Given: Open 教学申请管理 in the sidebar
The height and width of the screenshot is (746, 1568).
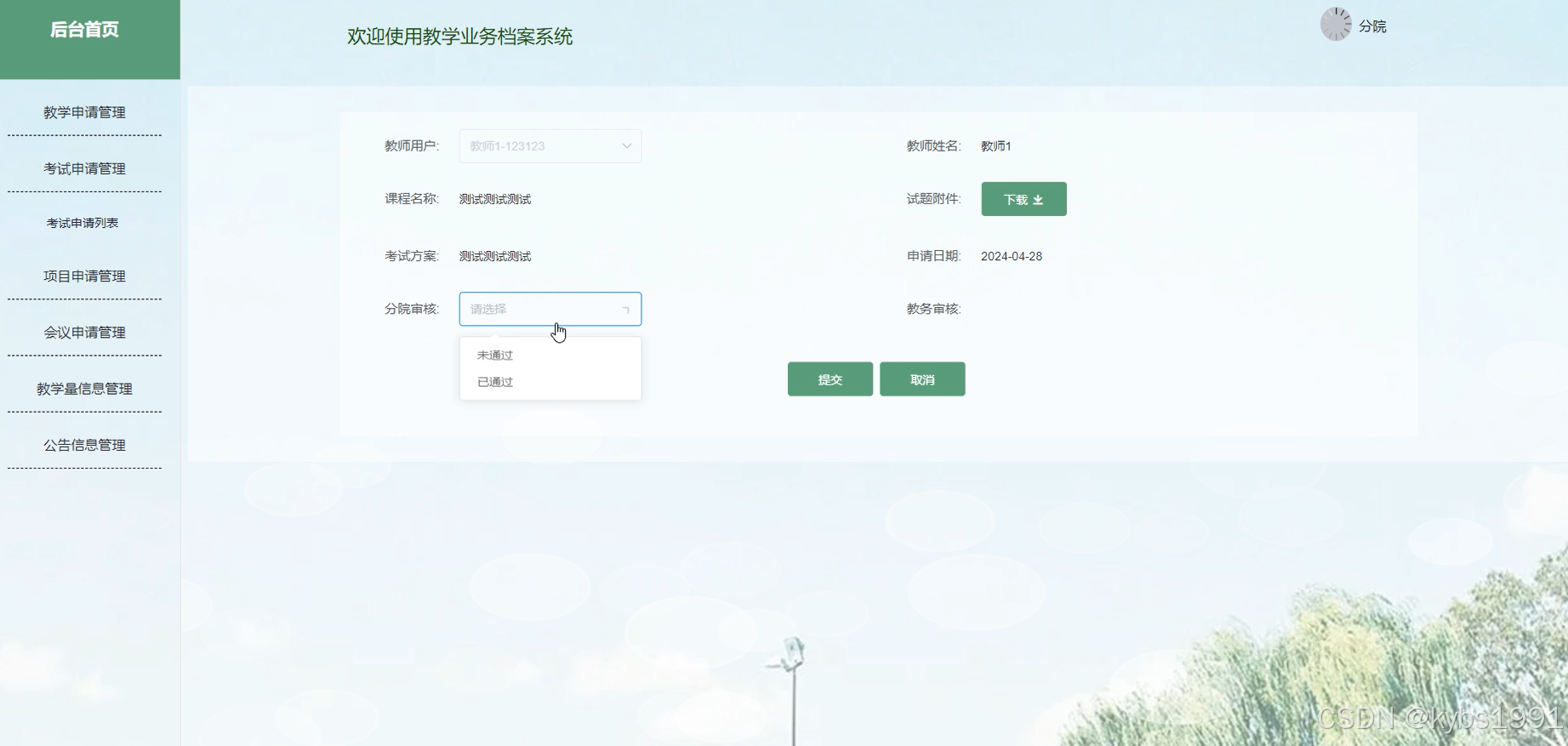Looking at the screenshot, I should (84, 112).
